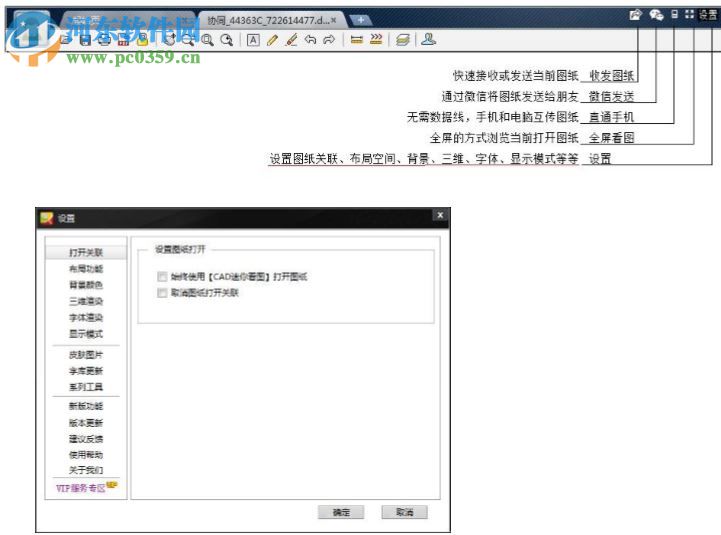Click the user account icon

(x=429, y=40)
